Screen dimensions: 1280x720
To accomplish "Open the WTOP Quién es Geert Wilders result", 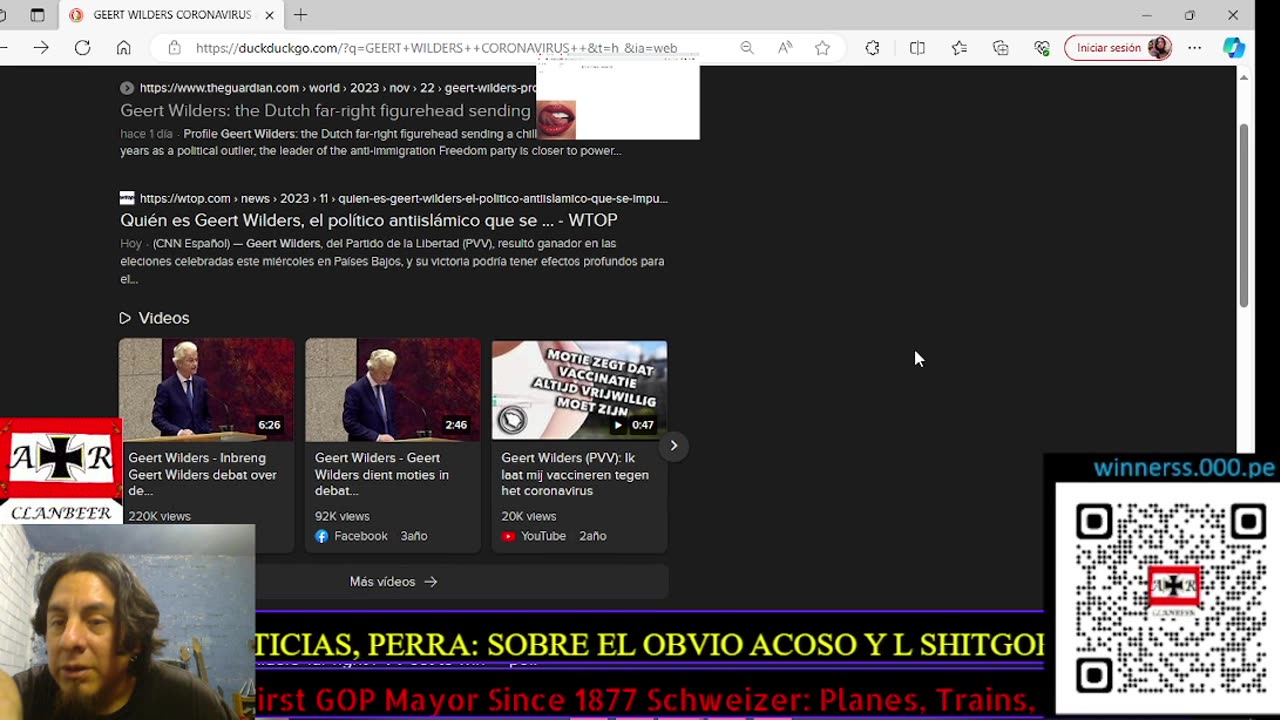I will [x=369, y=220].
